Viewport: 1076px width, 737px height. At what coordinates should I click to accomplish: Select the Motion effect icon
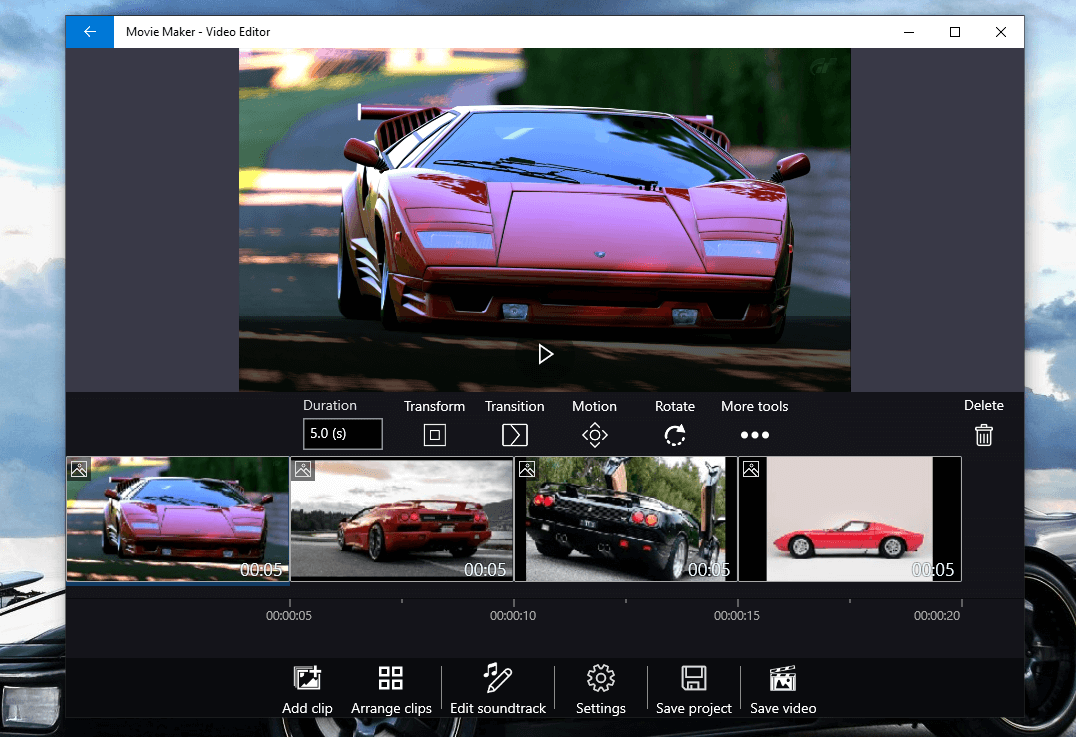[594, 434]
